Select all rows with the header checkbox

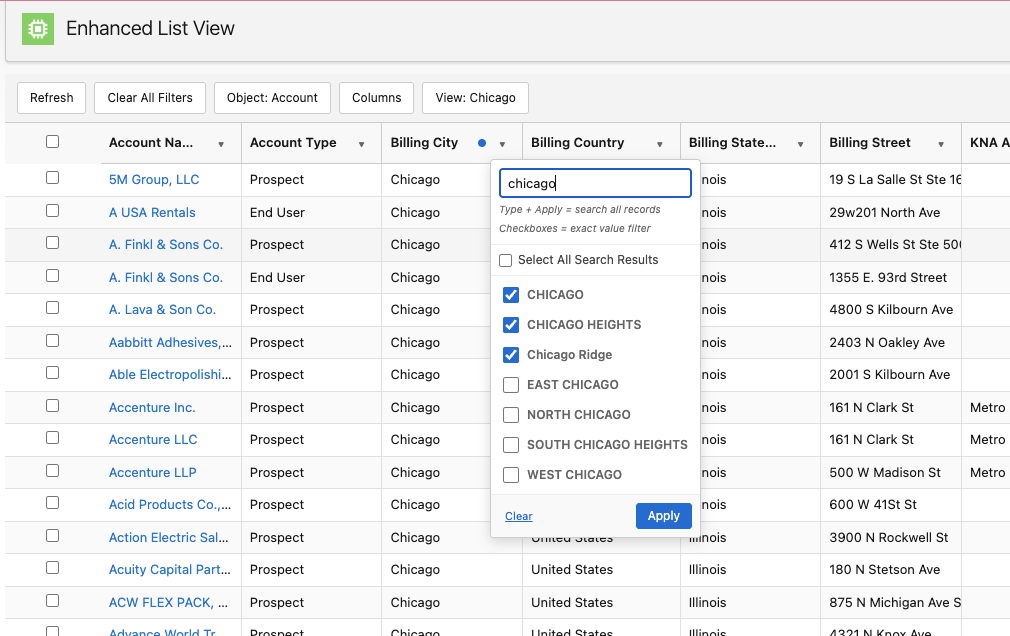(x=52, y=142)
